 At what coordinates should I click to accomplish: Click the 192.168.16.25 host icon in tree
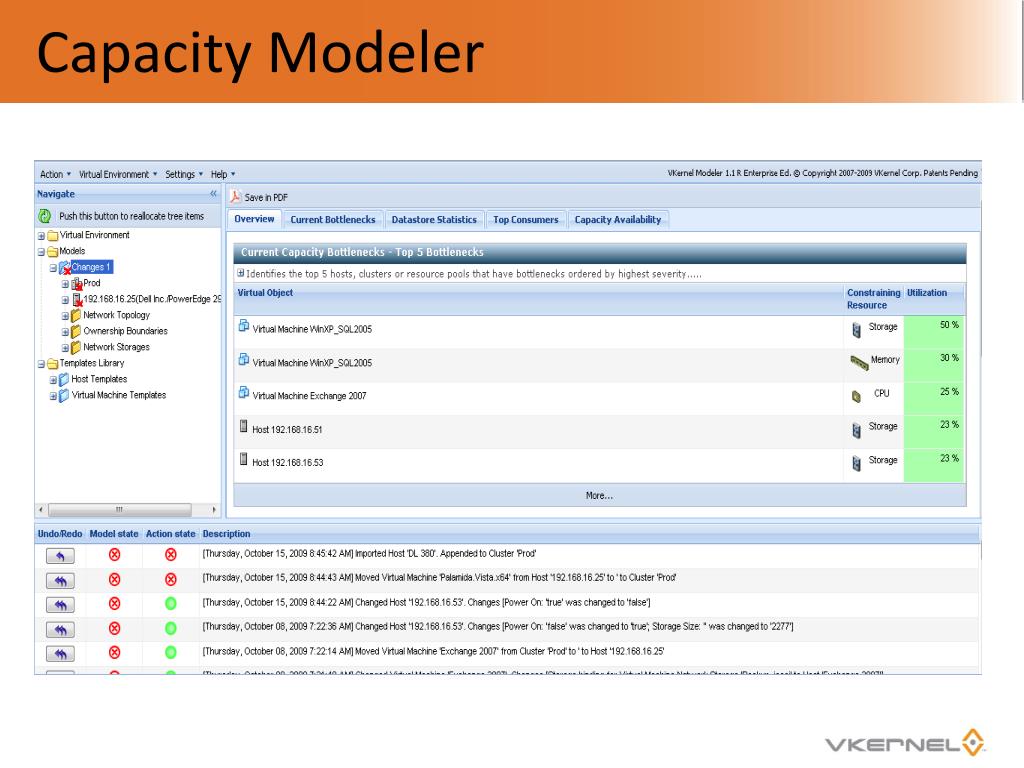76,299
